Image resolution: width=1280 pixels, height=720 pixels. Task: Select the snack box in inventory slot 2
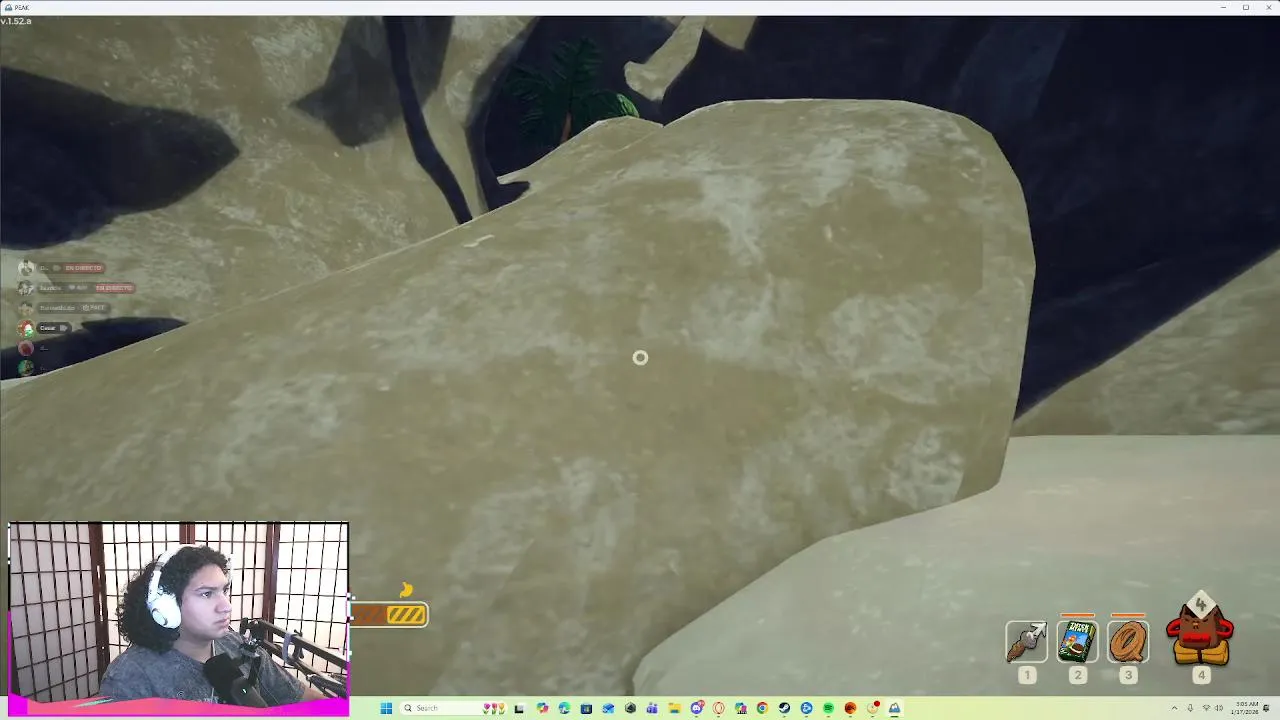pyautogui.click(x=1077, y=642)
